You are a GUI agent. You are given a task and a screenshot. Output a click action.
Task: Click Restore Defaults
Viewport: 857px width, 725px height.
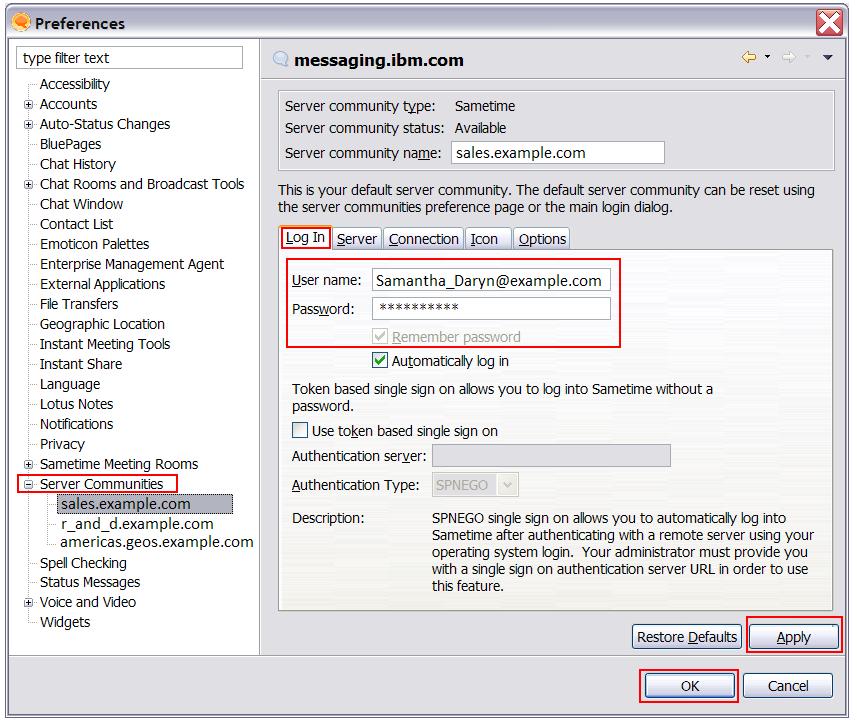tap(686, 636)
